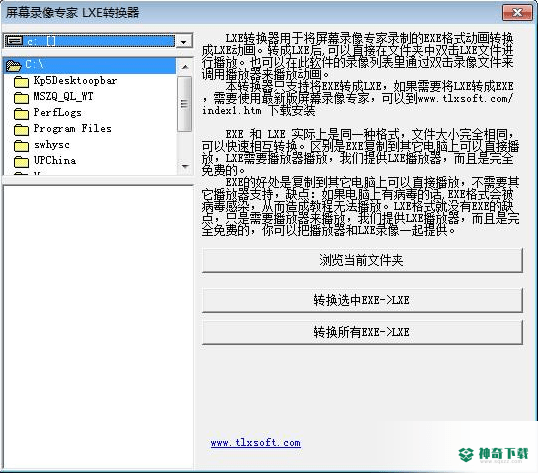Click the MSZQ_QL_WT folder icon
This screenshot has width=539, height=474.
tap(21, 98)
